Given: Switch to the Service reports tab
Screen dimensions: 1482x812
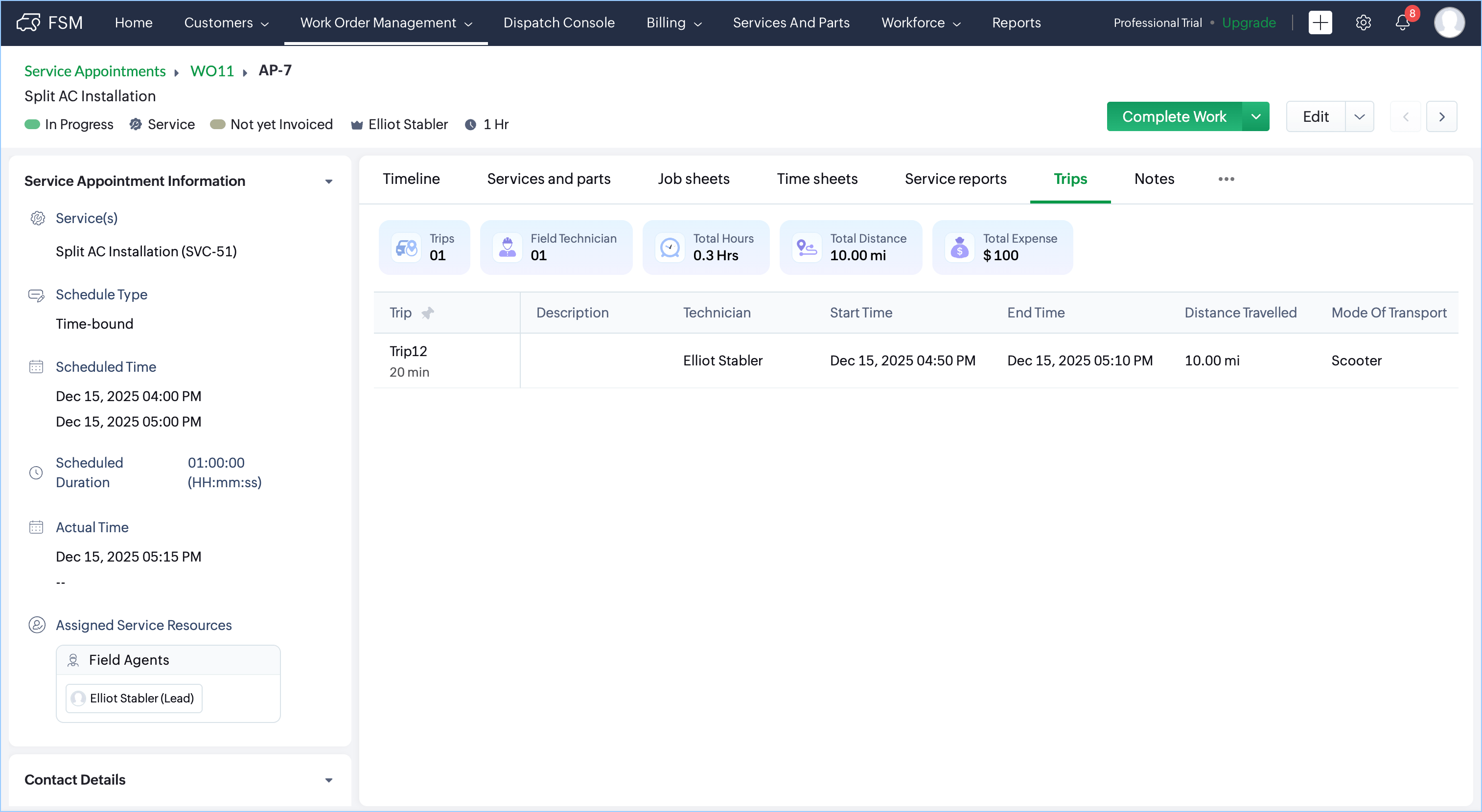Looking at the screenshot, I should coord(955,180).
